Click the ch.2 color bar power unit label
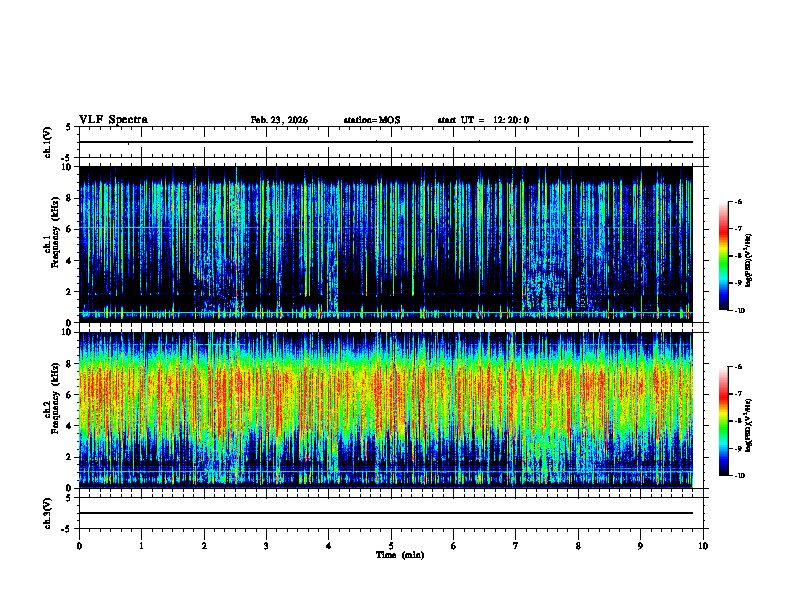 (749, 425)
